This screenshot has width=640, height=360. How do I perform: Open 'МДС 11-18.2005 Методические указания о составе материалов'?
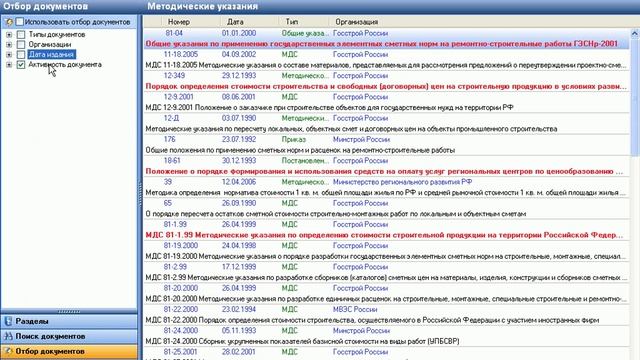click(386, 65)
